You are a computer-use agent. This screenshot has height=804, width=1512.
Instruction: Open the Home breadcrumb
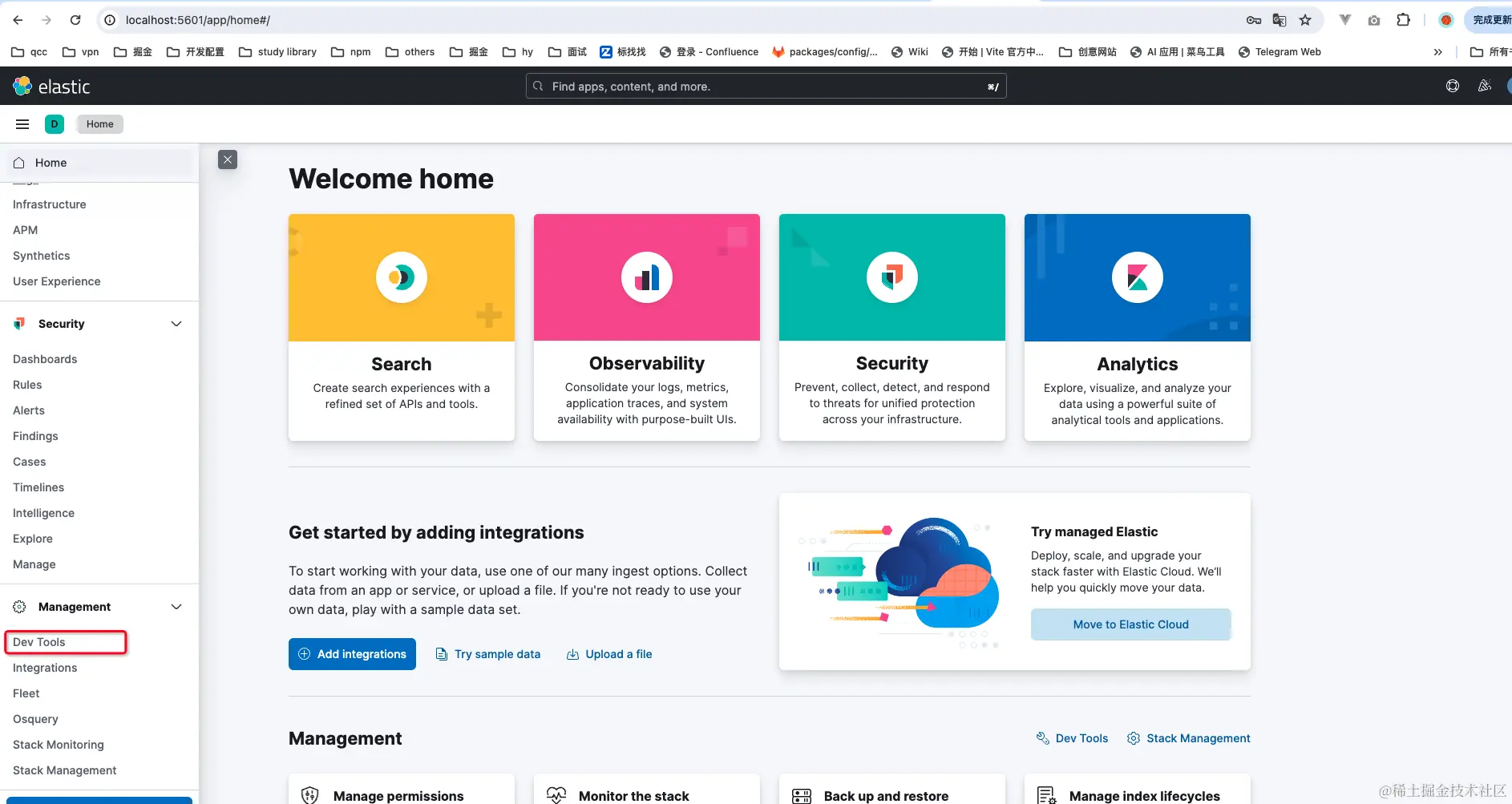point(100,124)
